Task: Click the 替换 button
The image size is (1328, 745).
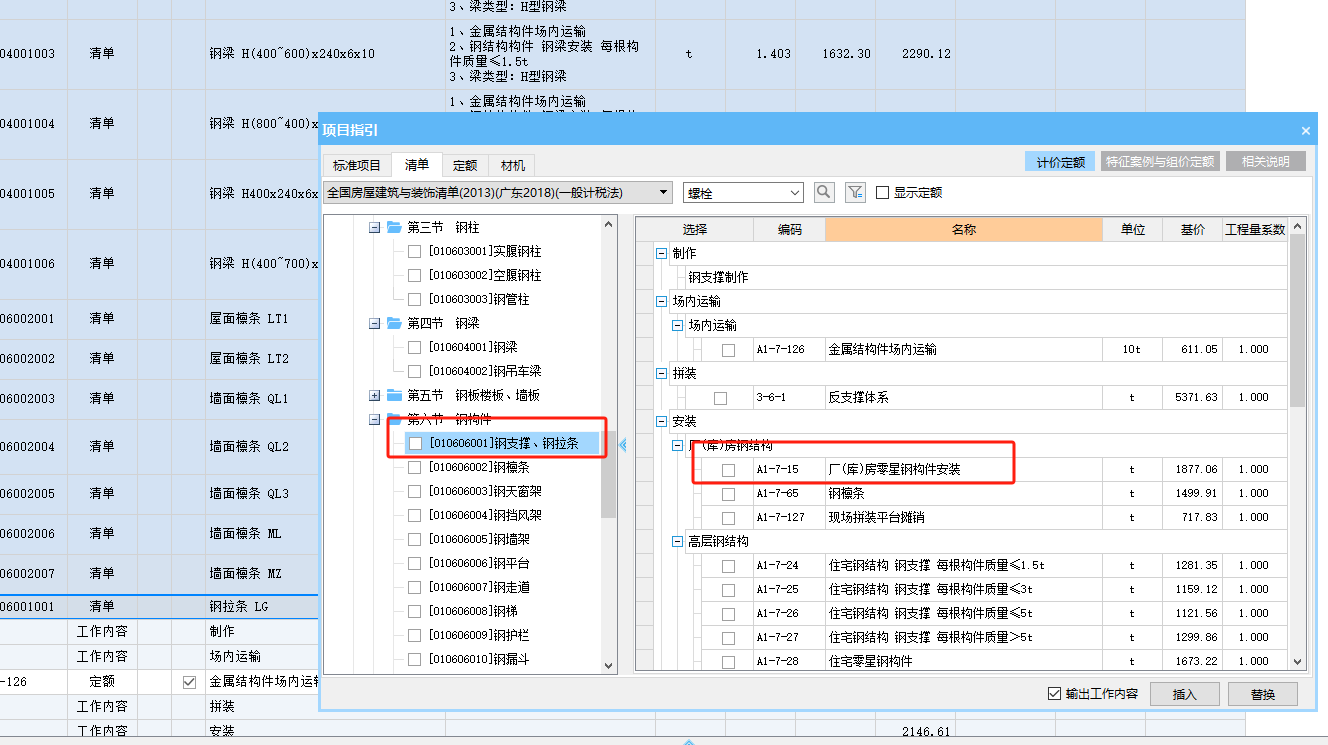Action: pyautogui.click(x=1263, y=694)
